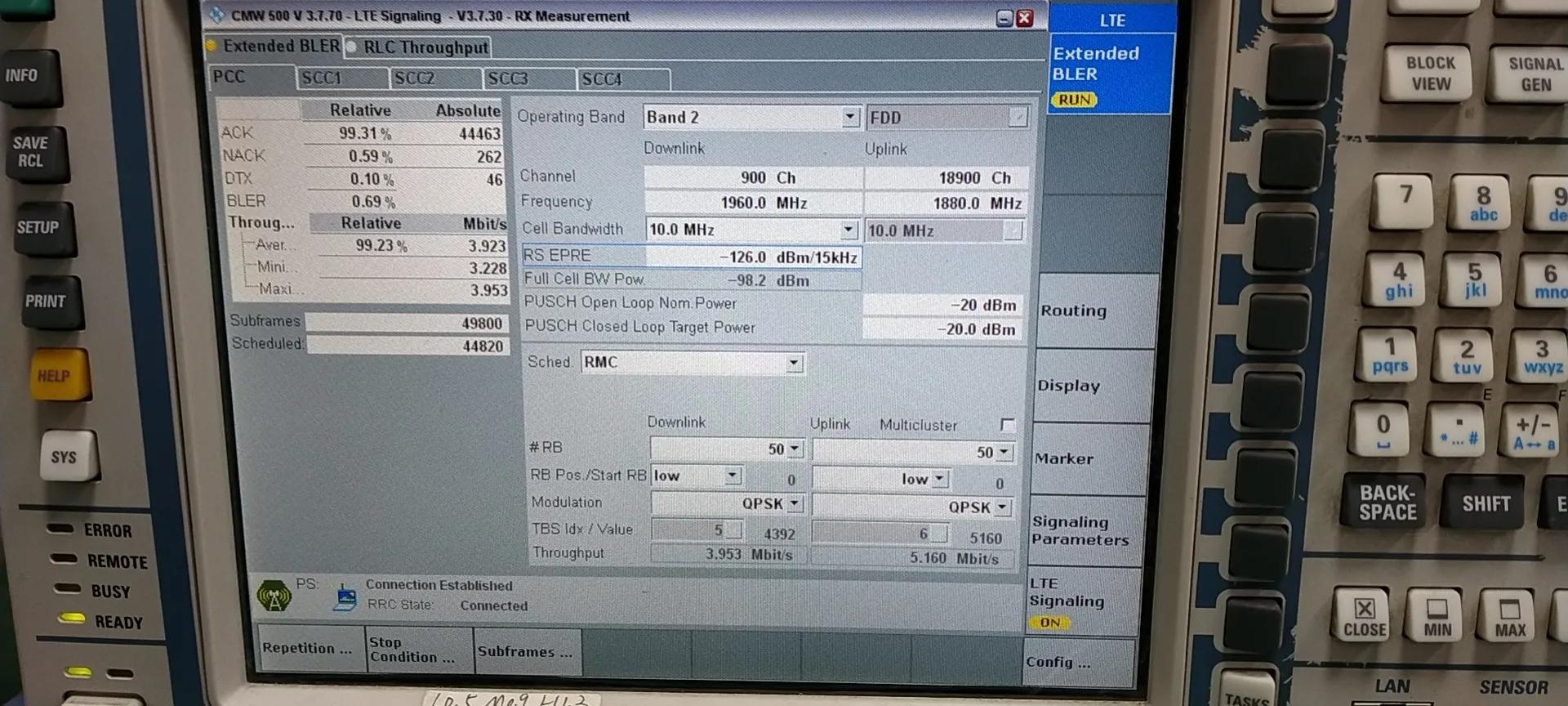Open downlink RB Pos low dropdown
This screenshot has width=1568, height=706.
[733, 476]
